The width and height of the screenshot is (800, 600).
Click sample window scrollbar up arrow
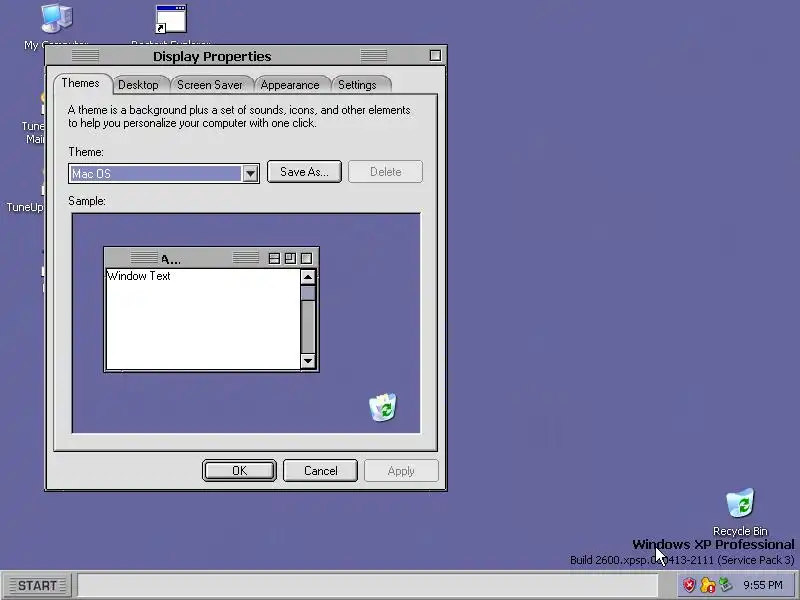click(308, 278)
